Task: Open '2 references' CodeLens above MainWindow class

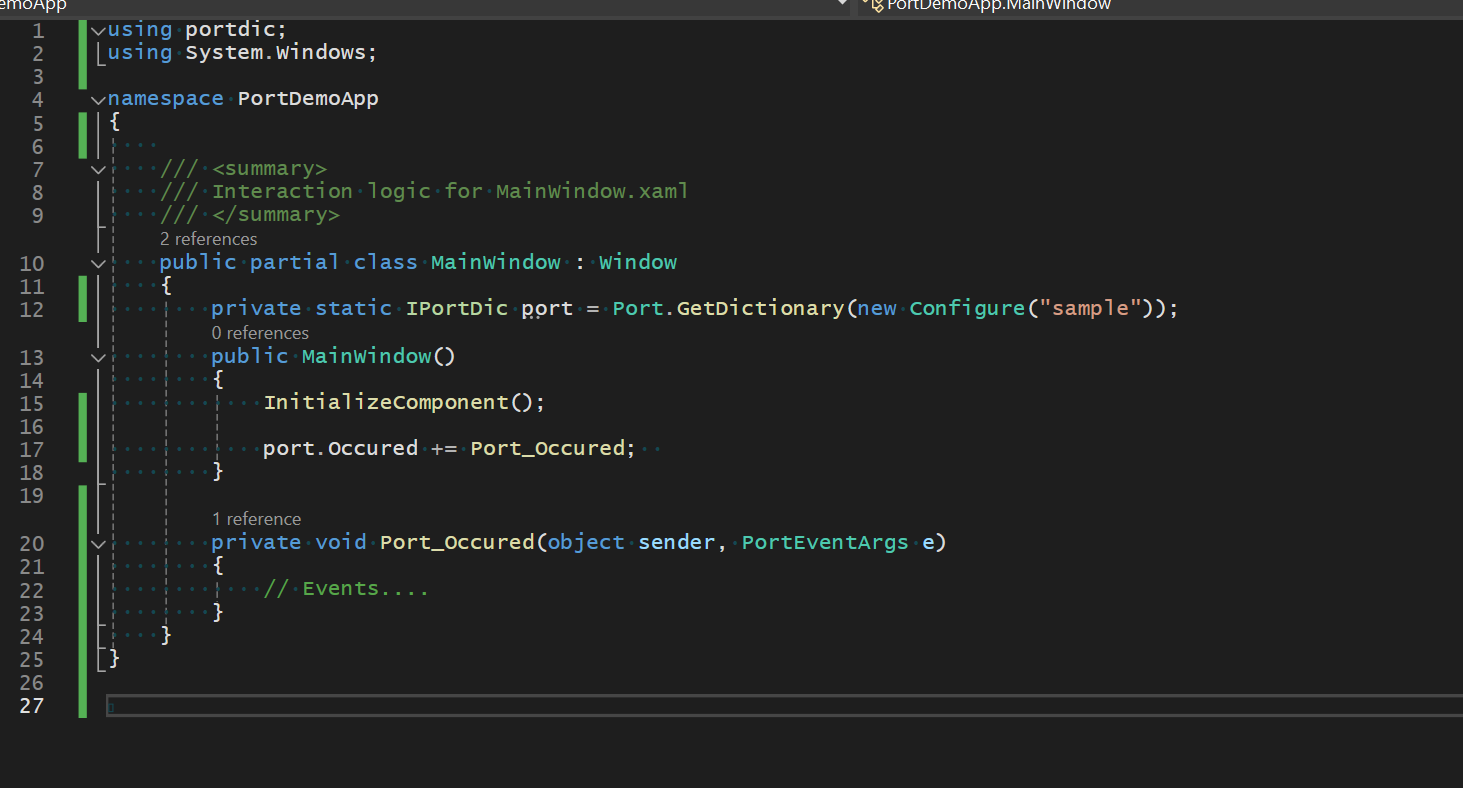Action: tap(208, 238)
